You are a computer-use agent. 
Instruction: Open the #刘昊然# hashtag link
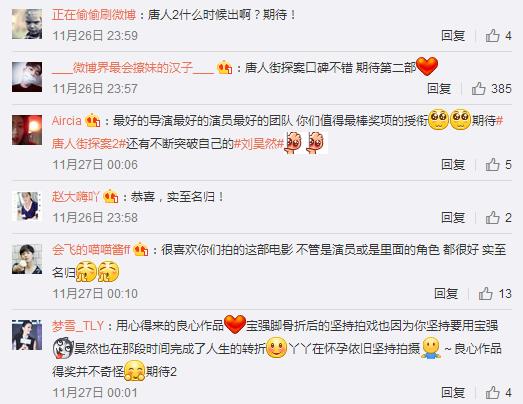pos(259,144)
